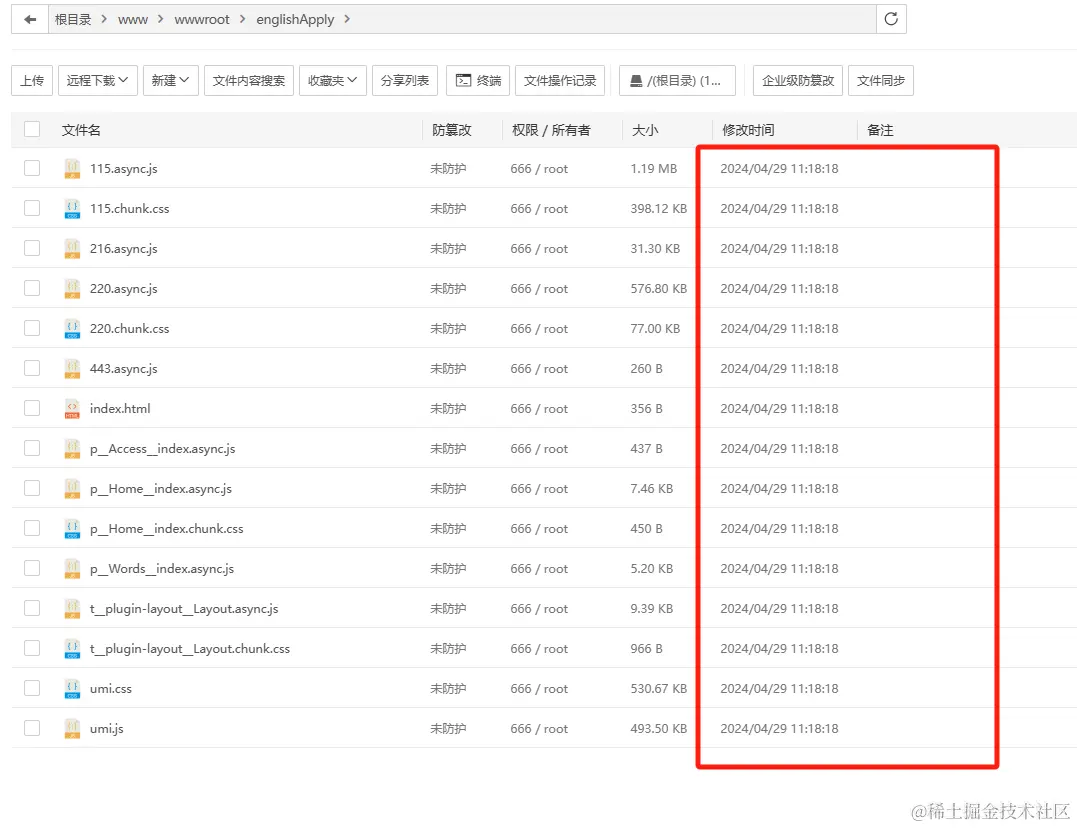This screenshot has height=828, width=1077.
Task: Click the JS icon of p__Words__index.async.js
Action: tap(72, 568)
